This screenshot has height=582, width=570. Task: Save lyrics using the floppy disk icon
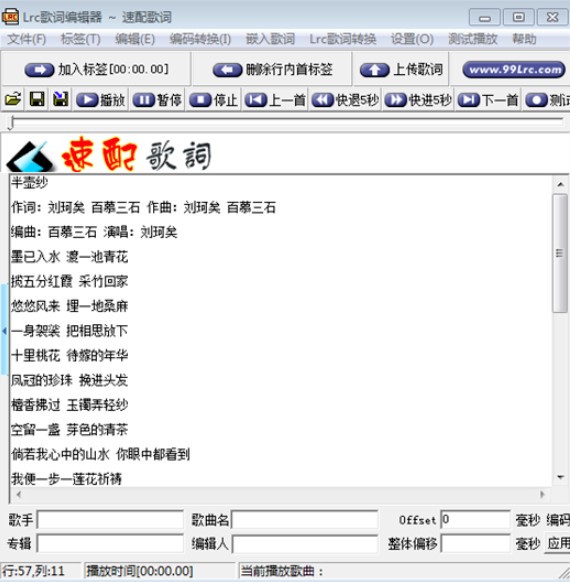(37, 99)
